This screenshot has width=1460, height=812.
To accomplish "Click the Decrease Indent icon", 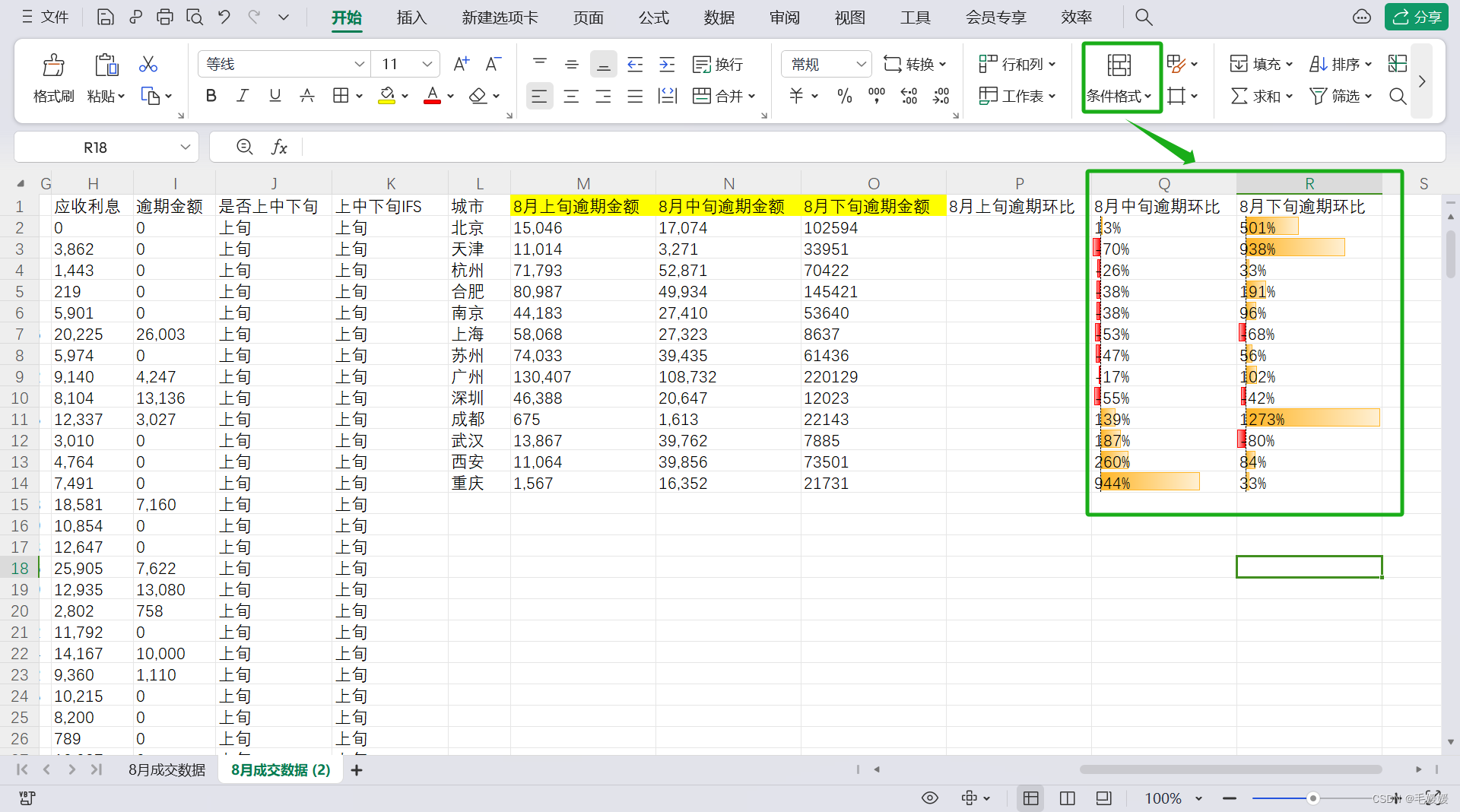I will (635, 64).
